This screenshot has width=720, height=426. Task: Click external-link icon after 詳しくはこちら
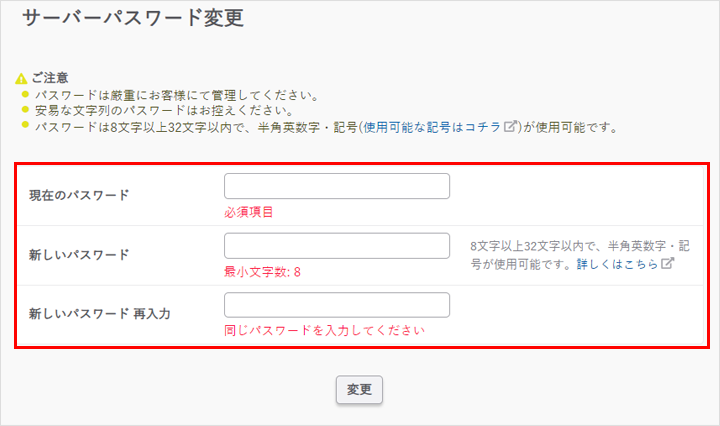point(668,264)
